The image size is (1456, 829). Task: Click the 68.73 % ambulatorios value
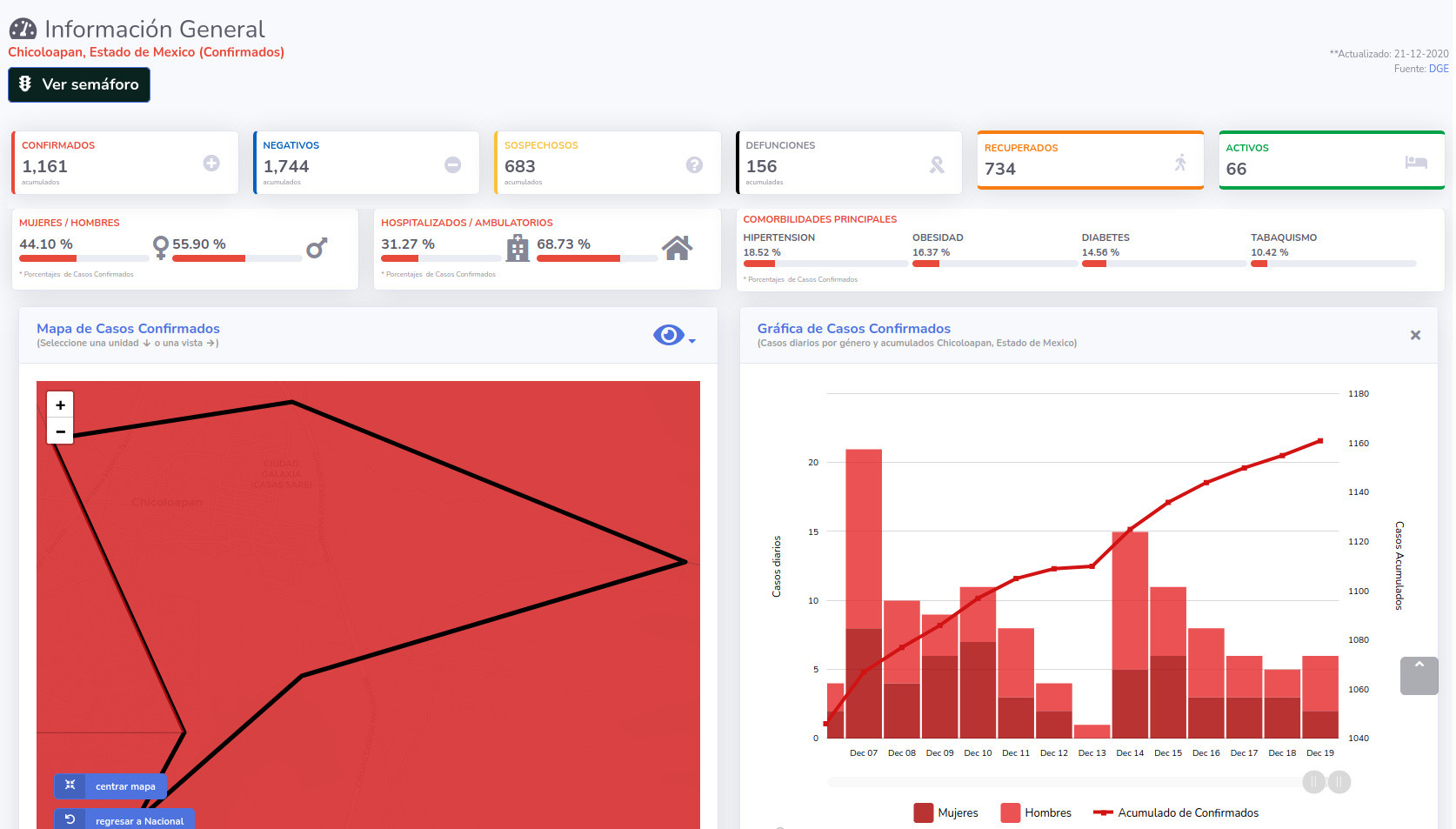coord(564,244)
